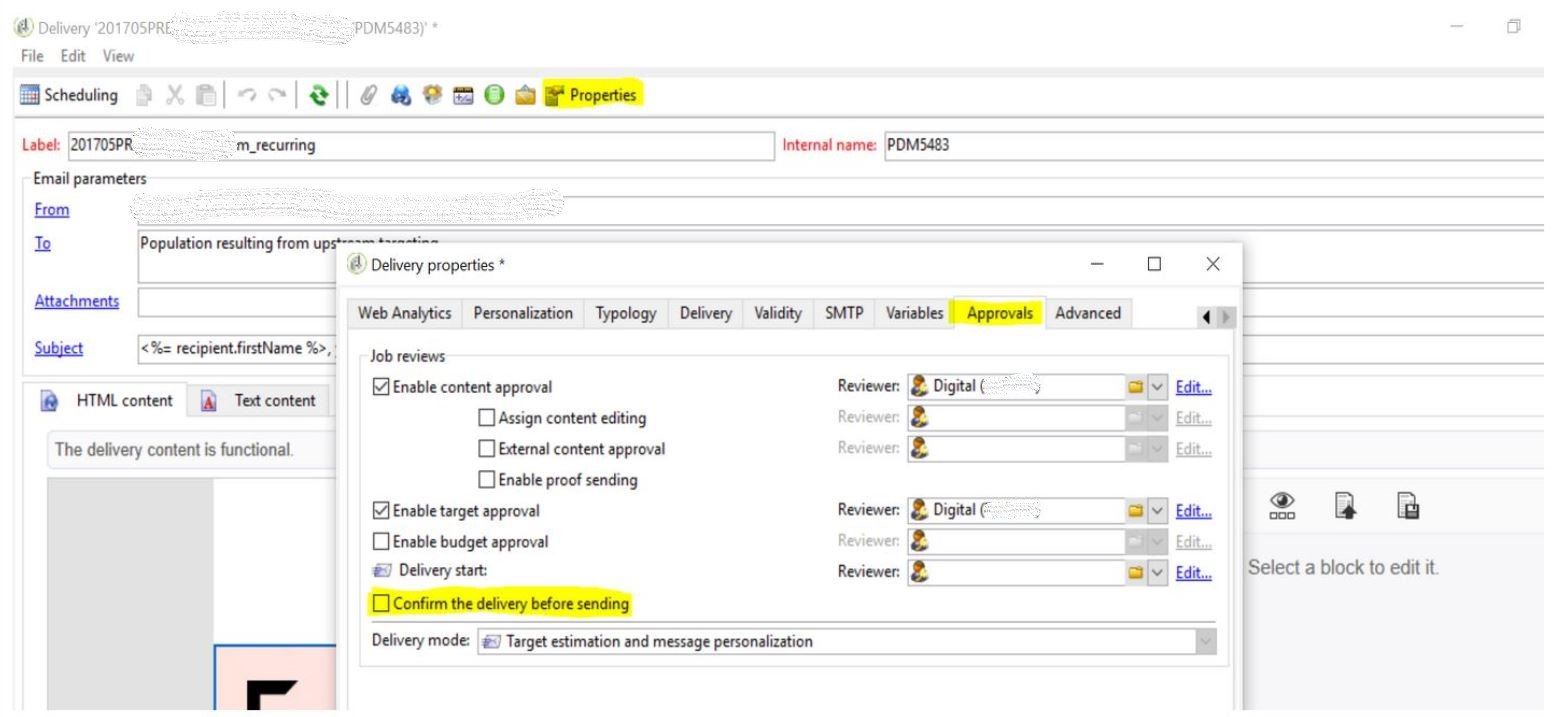Open Properties from the toolbar
1554x717 pixels.
point(594,96)
